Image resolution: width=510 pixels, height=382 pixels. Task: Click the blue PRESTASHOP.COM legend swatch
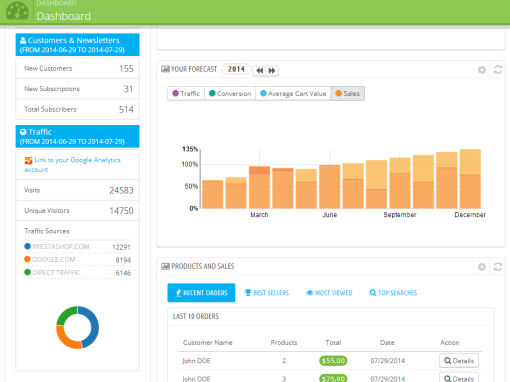(x=27, y=246)
